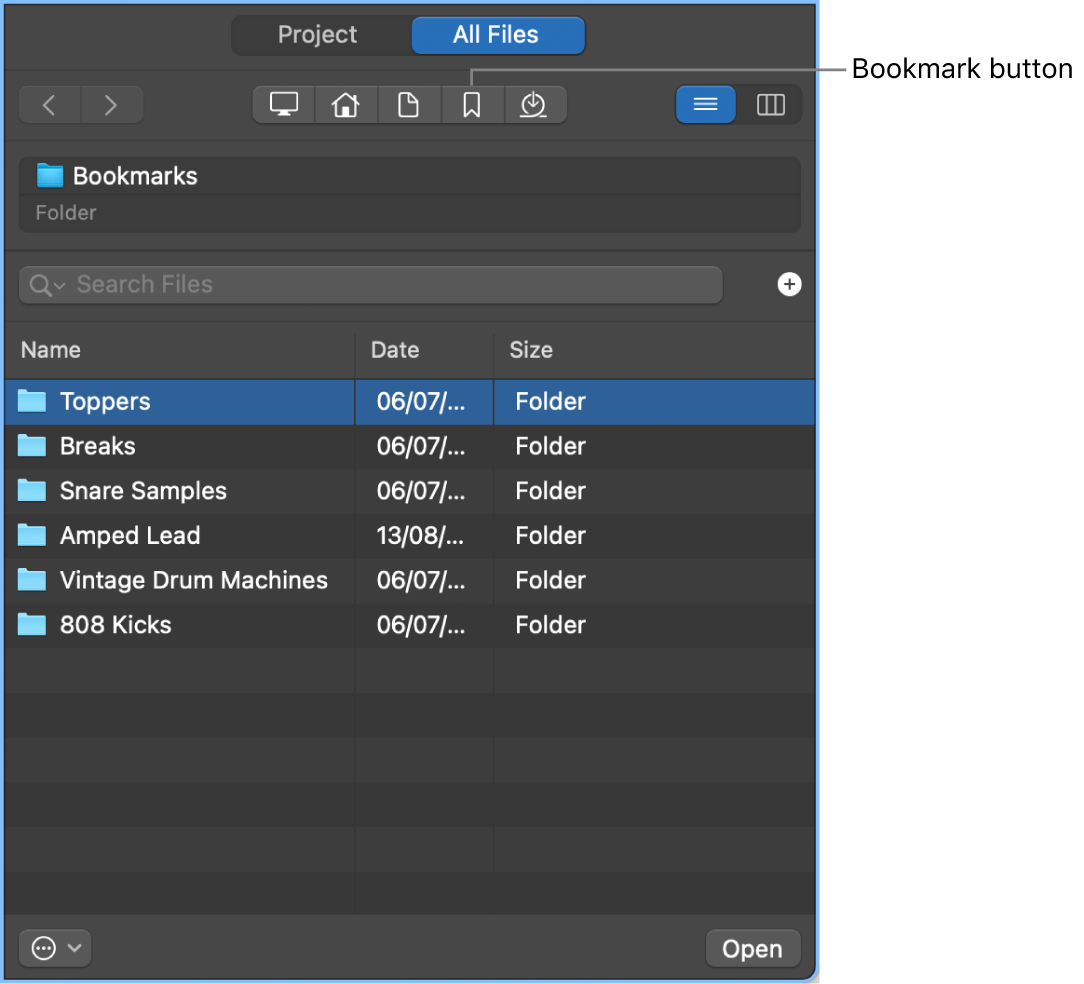Select the Vintage Drum Machines folder
The height and width of the screenshot is (984, 1084).
[194, 580]
